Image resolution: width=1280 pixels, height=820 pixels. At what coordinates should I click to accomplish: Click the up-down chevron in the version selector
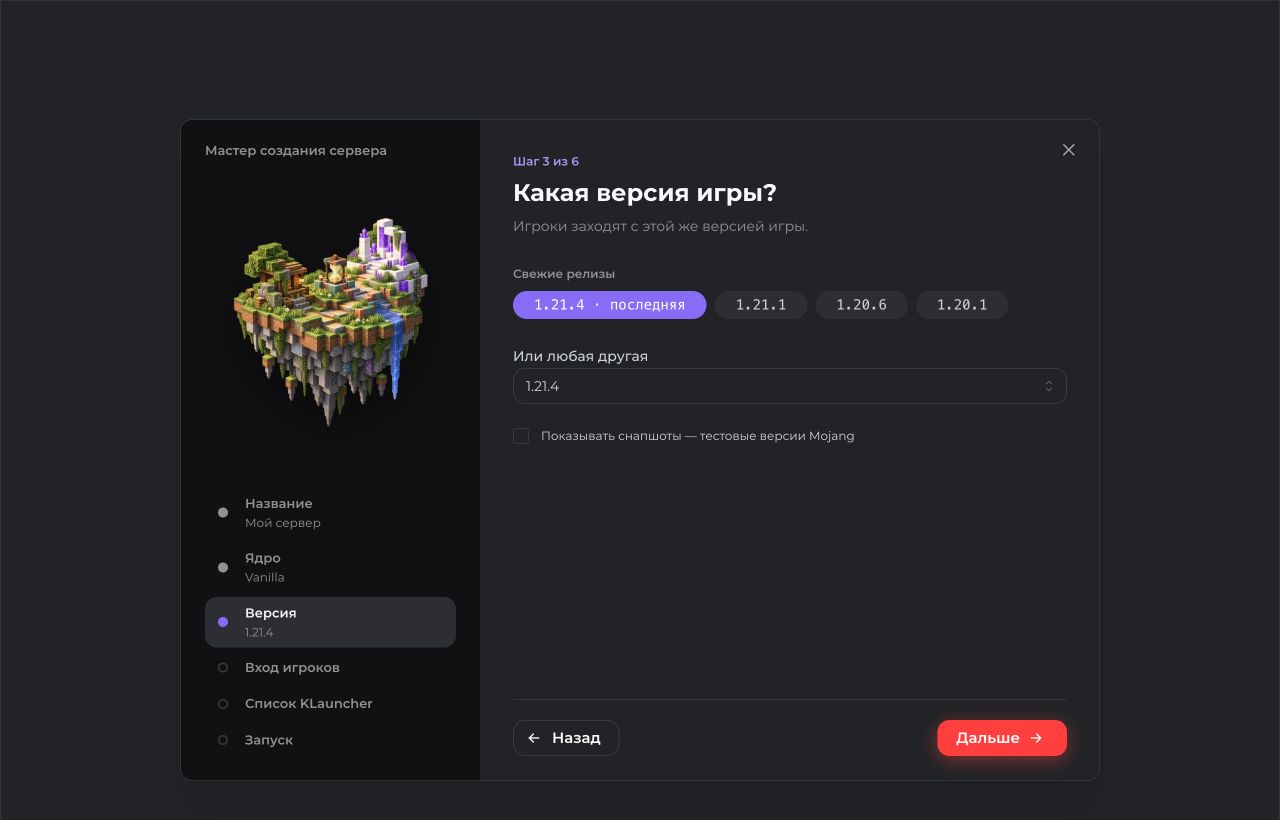[1049, 386]
